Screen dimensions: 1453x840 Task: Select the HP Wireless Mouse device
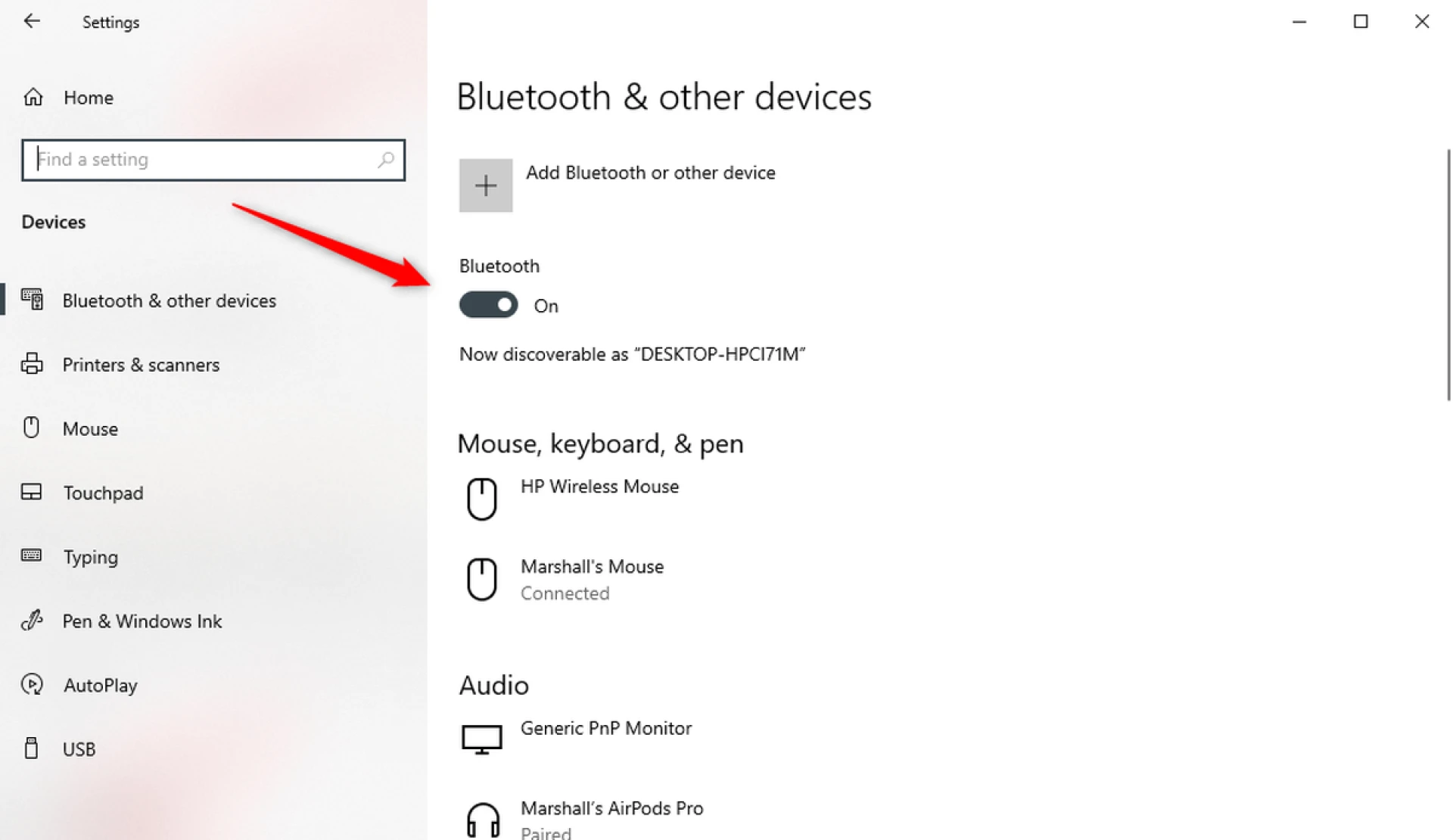[599, 487]
